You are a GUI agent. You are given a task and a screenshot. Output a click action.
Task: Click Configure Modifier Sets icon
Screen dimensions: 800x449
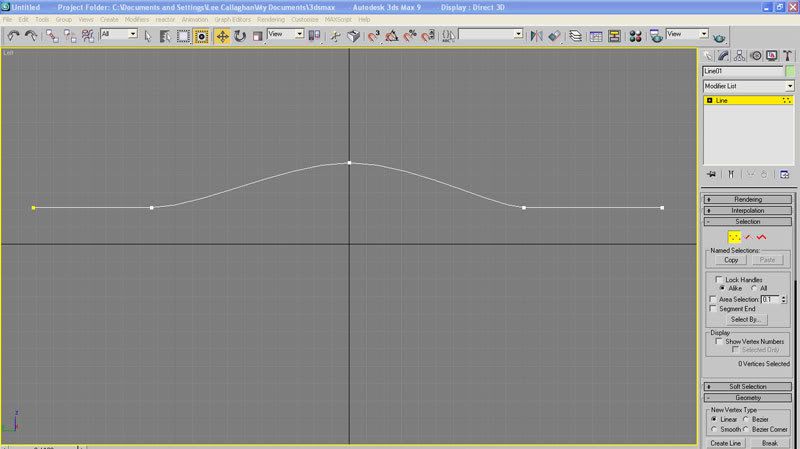(x=785, y=174)
